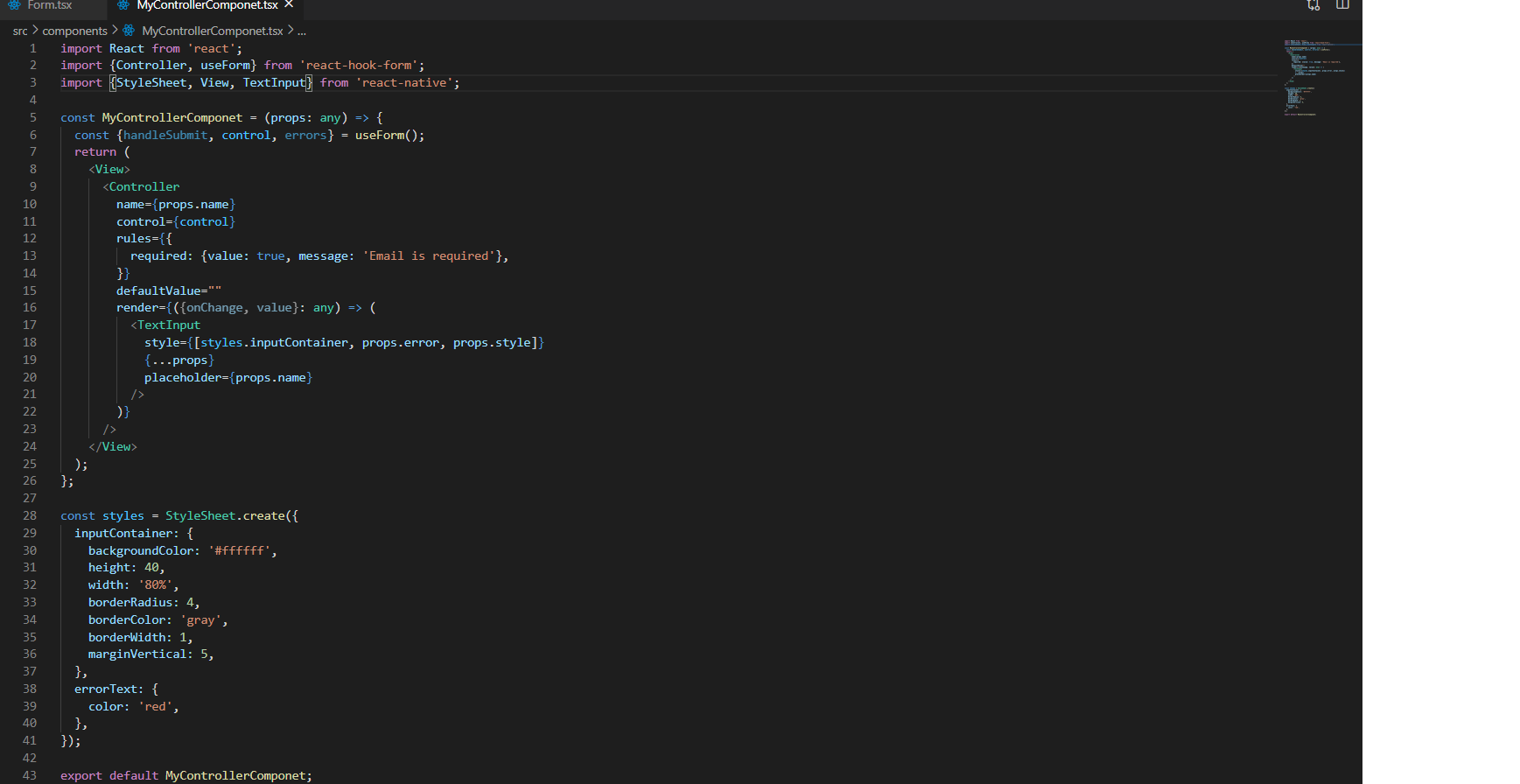Click the '<Controller' opening tag
The height and width of the screenshot is (784, 1520).
(x=141, y=186)
